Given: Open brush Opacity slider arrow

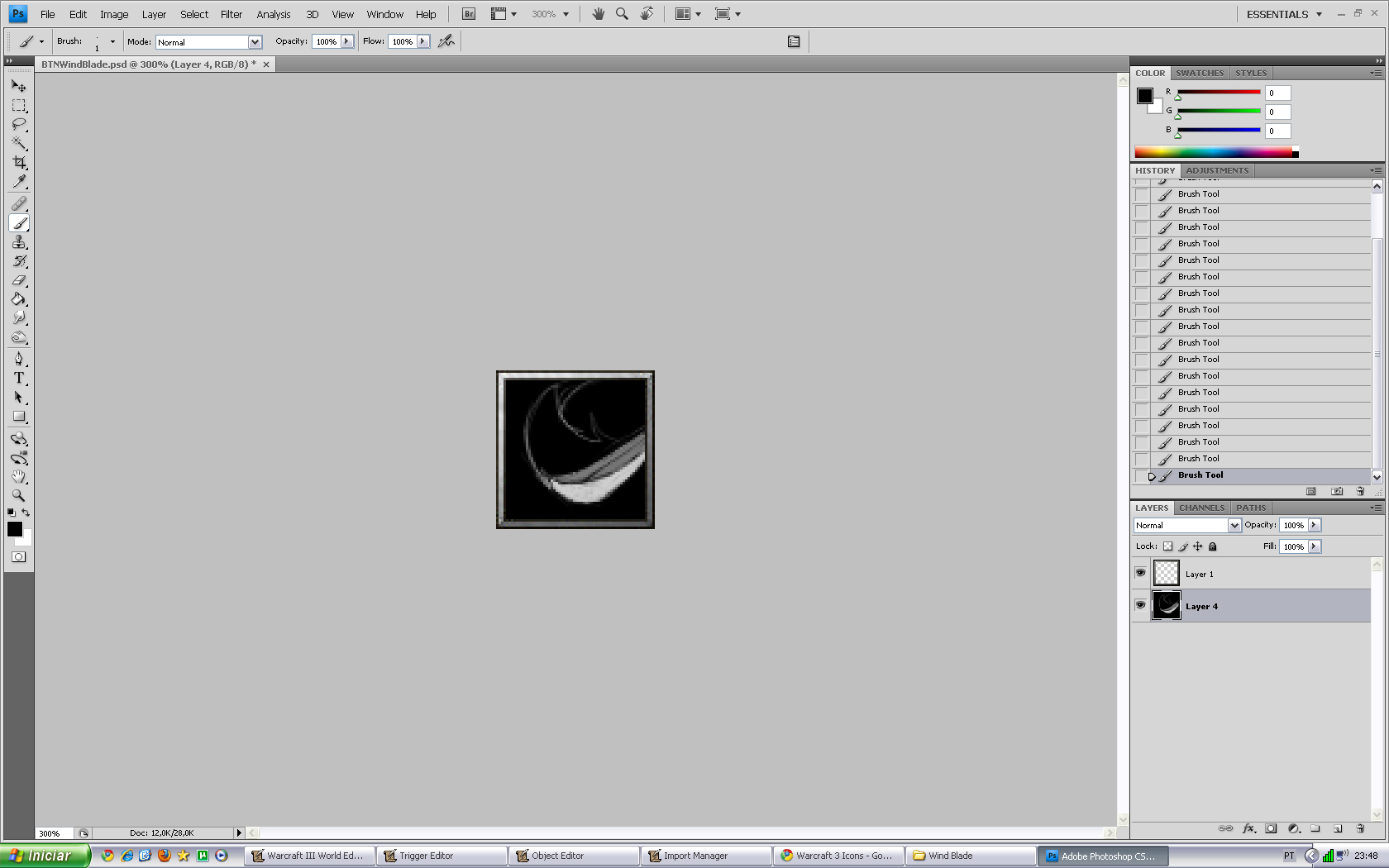Looking at the screenshot, I should [x=347, y=41].
